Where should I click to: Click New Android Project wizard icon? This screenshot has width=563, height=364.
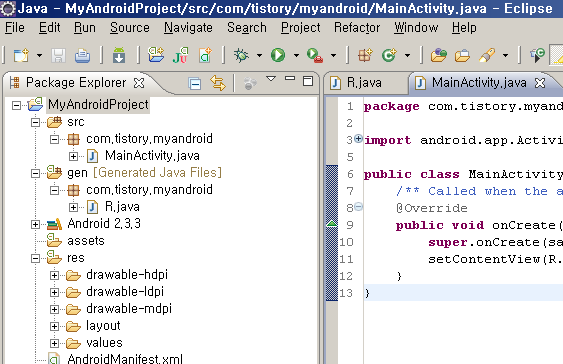pos(156,55)
